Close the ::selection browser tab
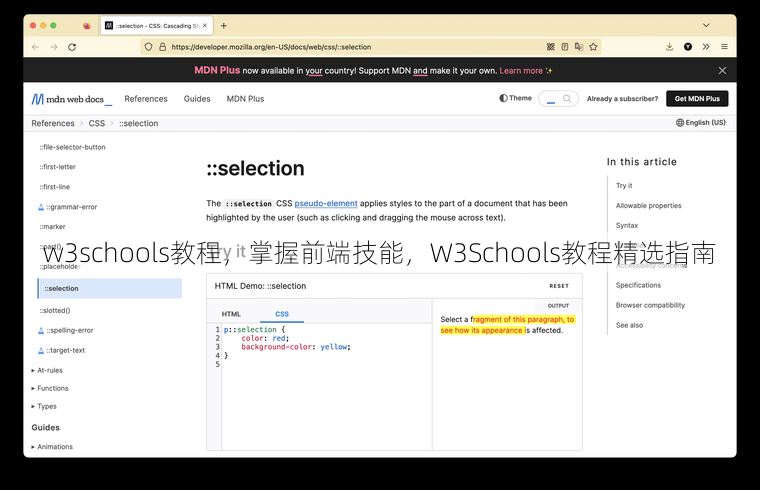The width and height of the screenshot is (760, 490). tap(205, 26)
